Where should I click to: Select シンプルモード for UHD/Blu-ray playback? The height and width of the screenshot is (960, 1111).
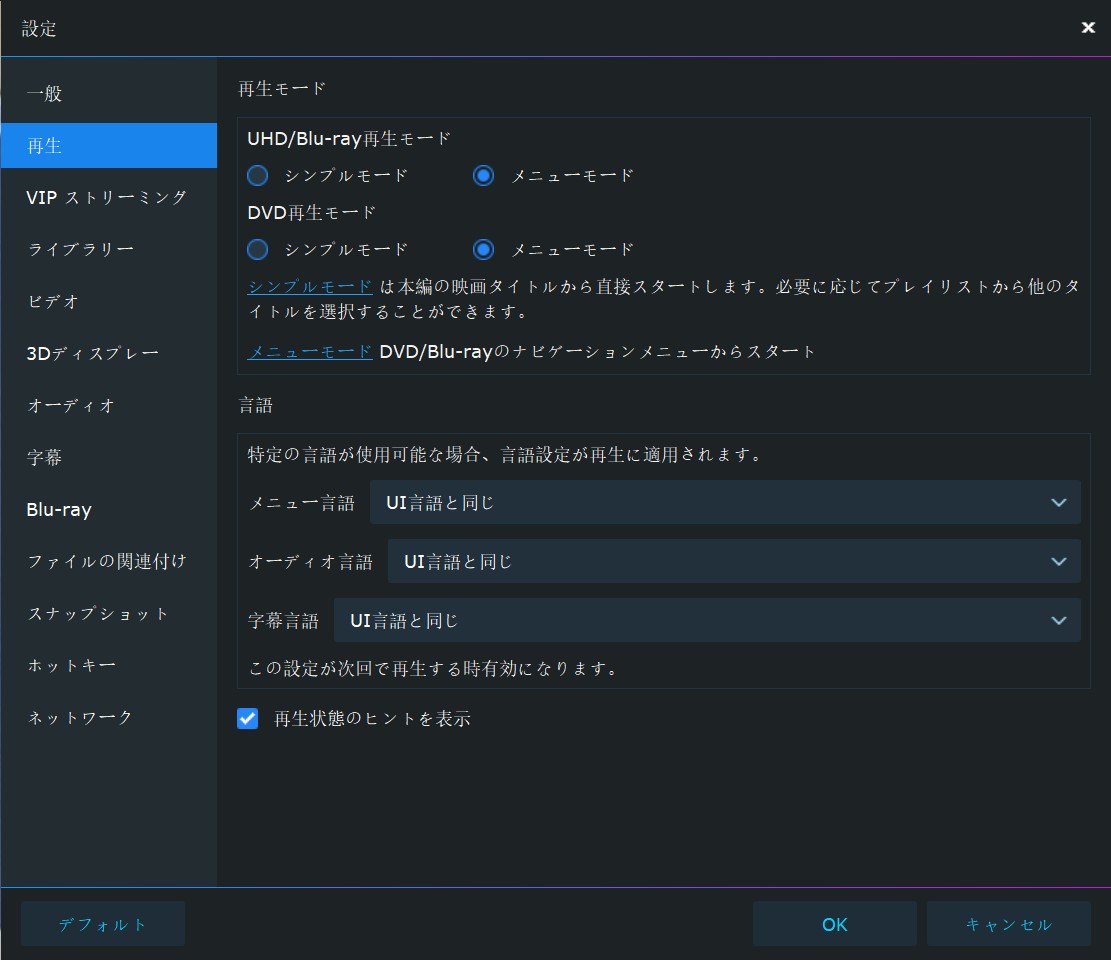tap(258, 176)
